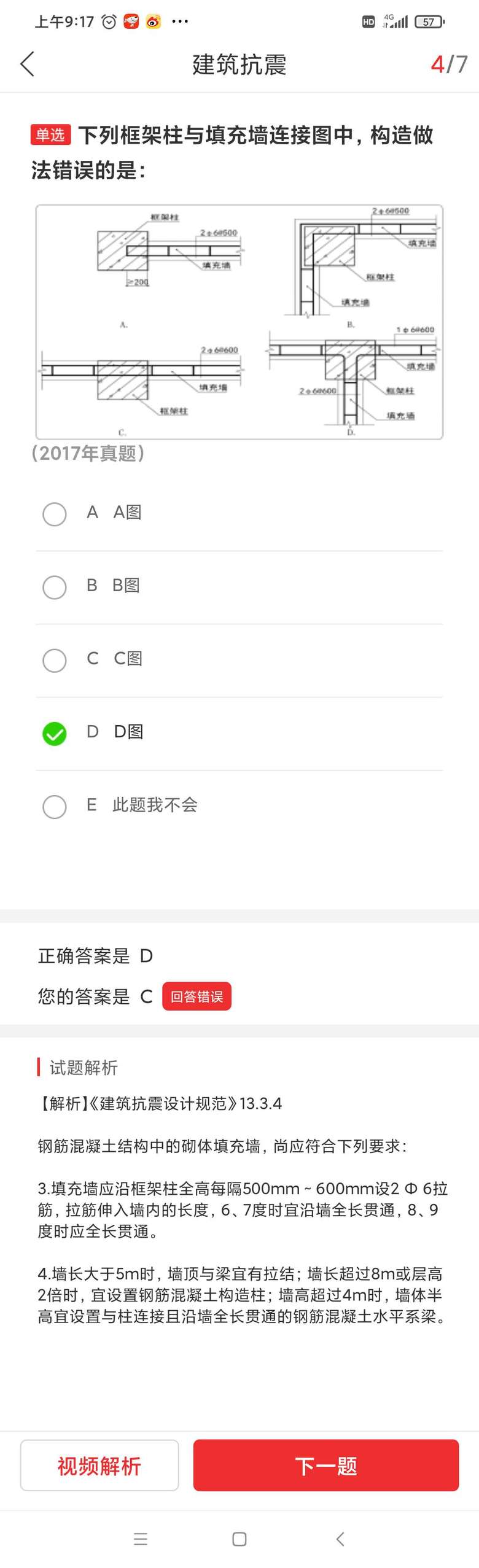Tap the back arrow in header

click(28, 64)
